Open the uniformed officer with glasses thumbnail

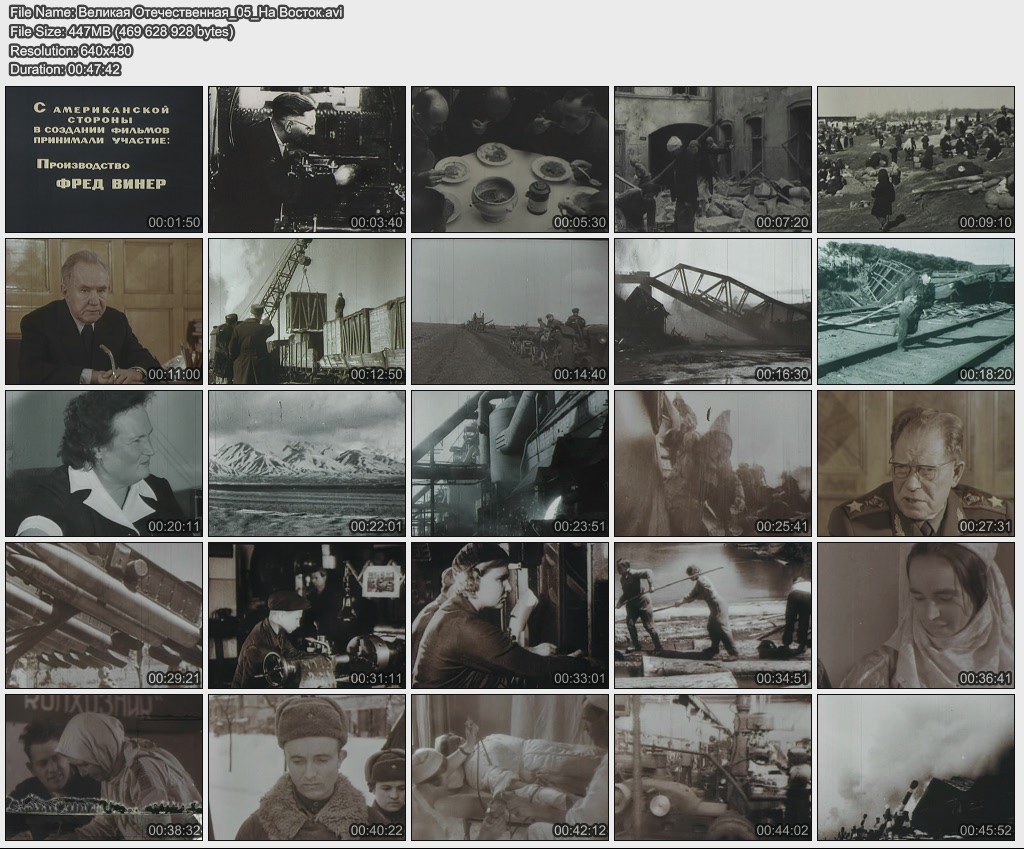coord(916,463)
